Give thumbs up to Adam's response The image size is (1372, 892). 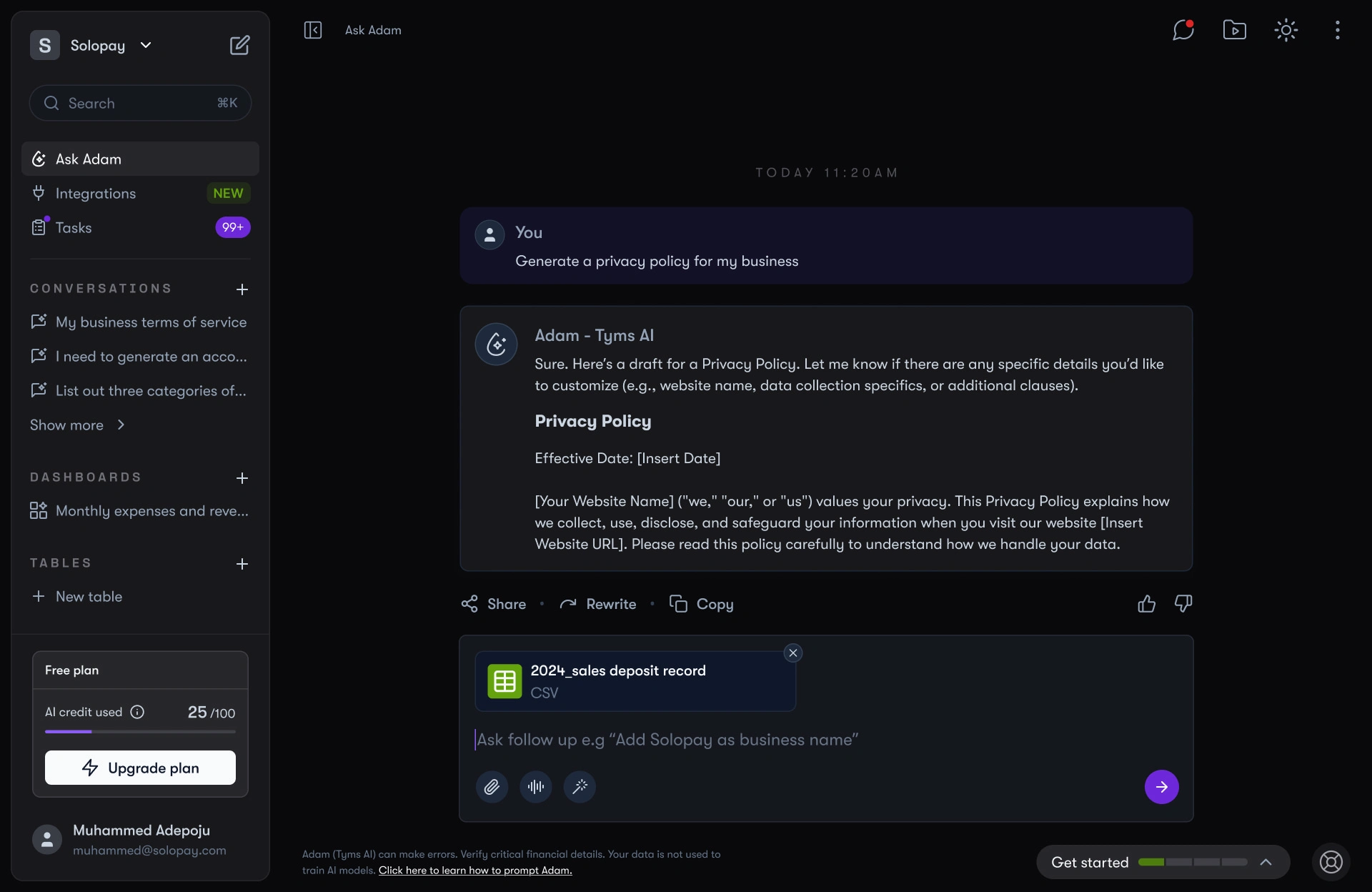point(1146,604)
